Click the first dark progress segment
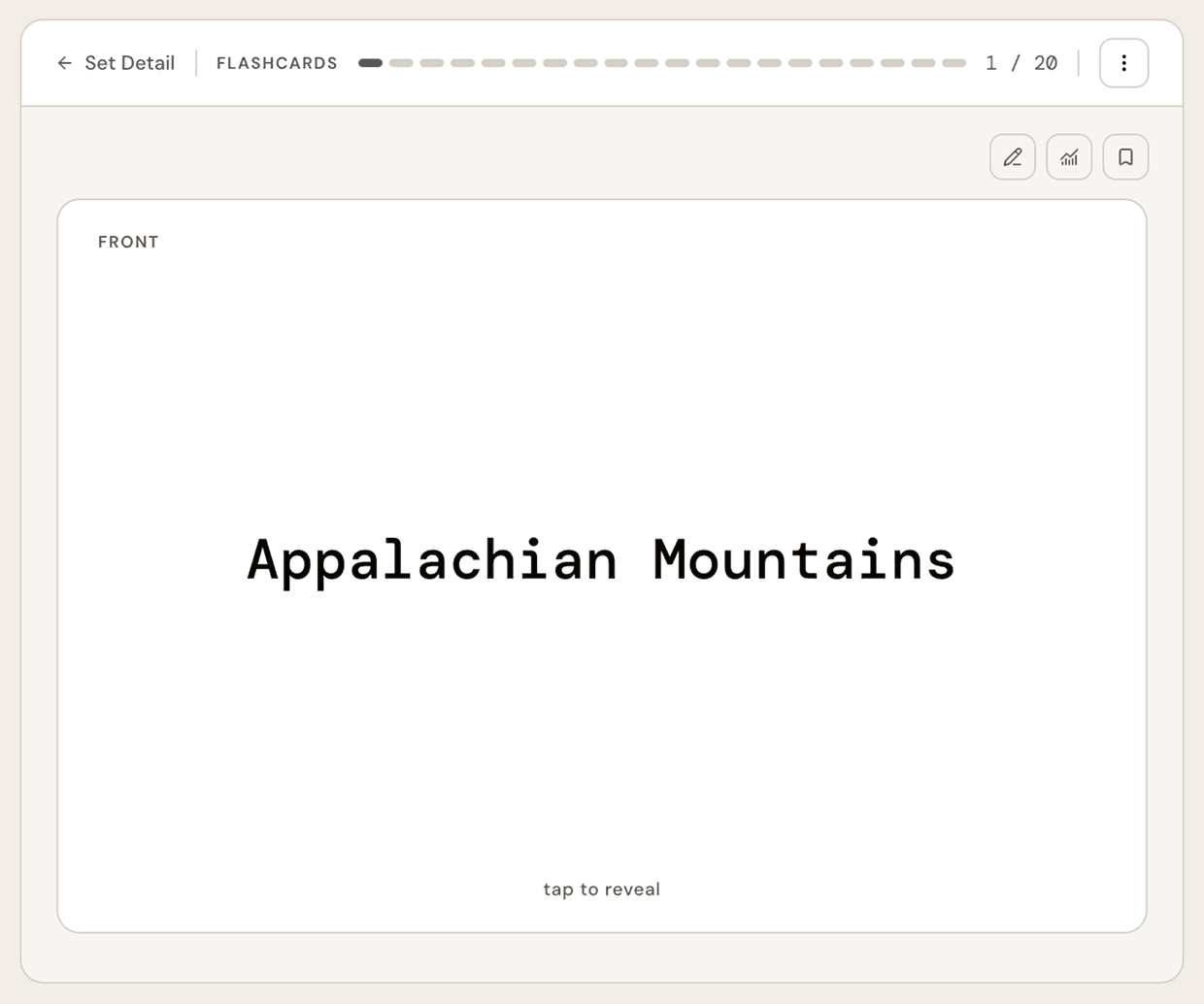Viewport: 1204px width, 1004px height. (x=370, y=63)
